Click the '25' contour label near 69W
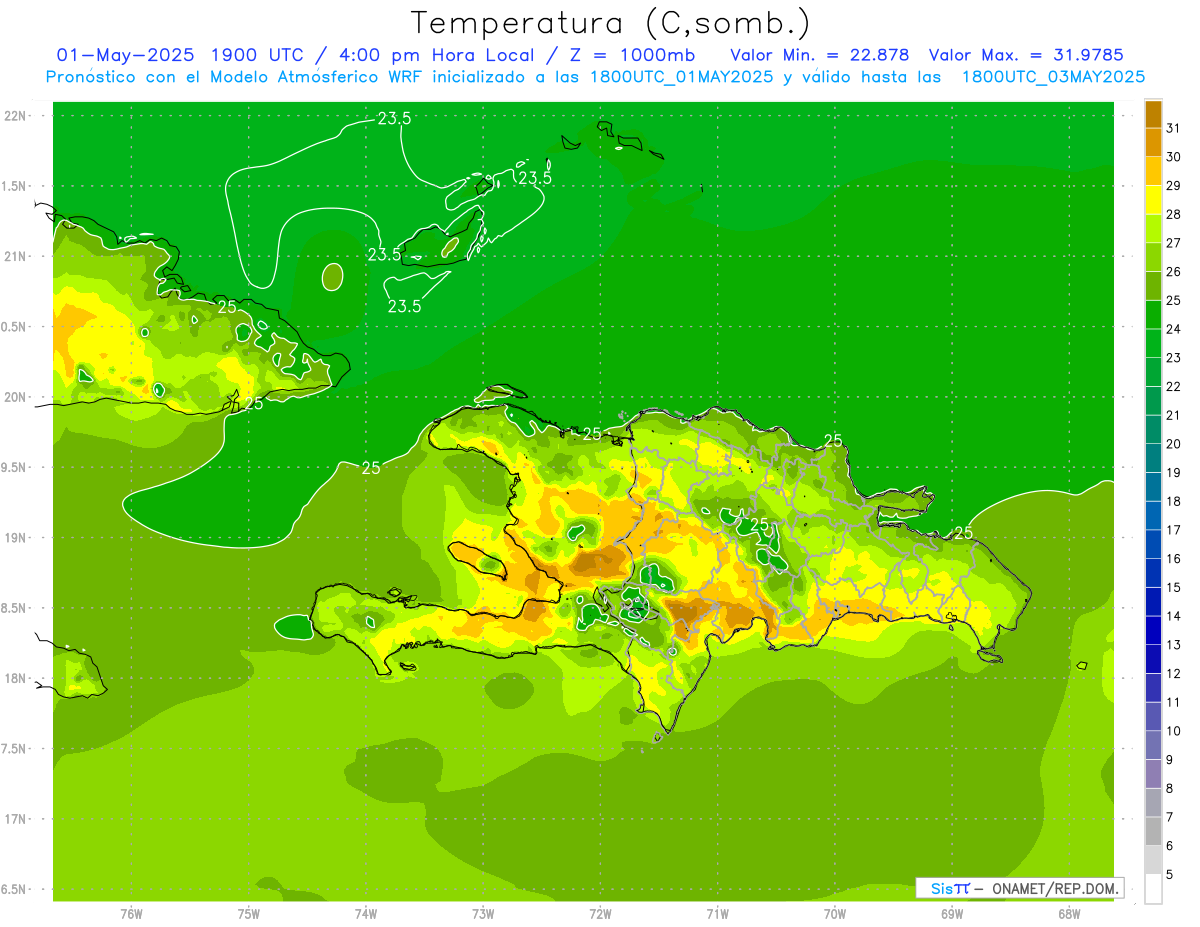Screen dimensions: 1200x927 click(x=963, y=533)
